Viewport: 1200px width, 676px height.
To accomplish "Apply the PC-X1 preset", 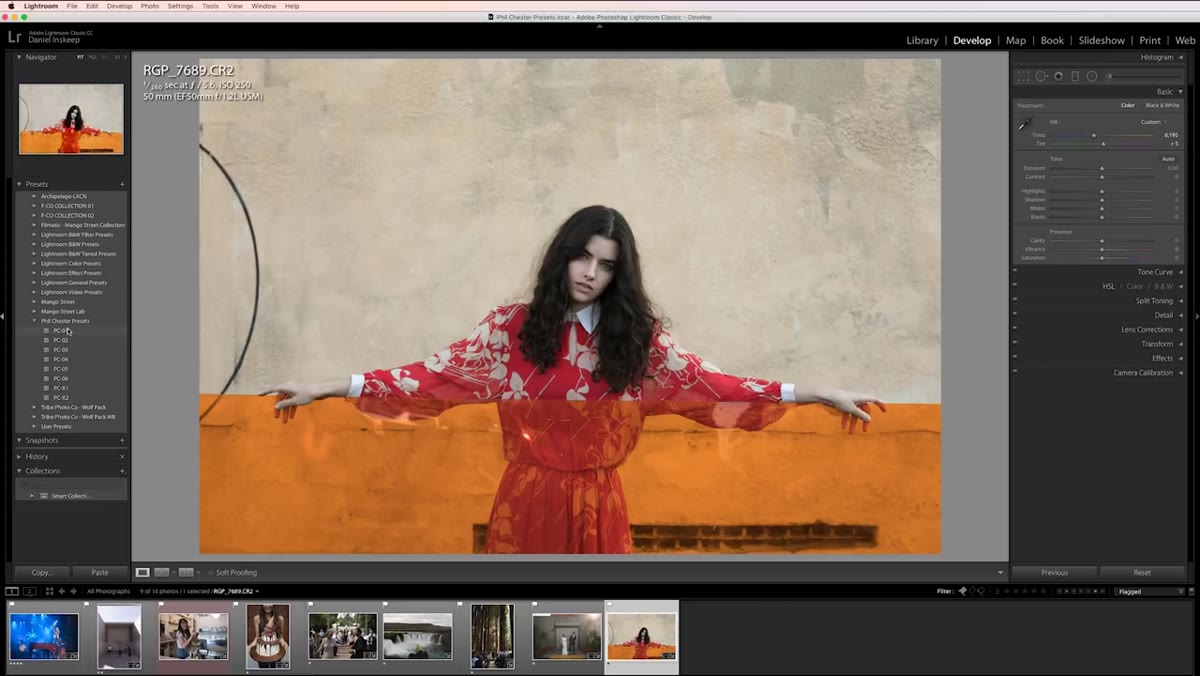I will [x=60, y=388].
